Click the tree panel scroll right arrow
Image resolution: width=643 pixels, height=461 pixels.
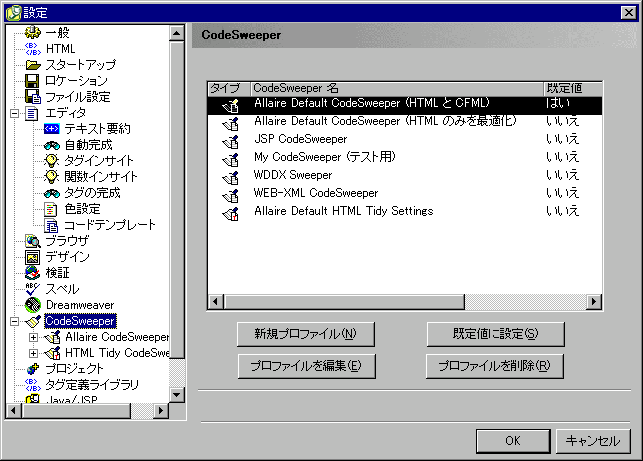tap(161, 410)
